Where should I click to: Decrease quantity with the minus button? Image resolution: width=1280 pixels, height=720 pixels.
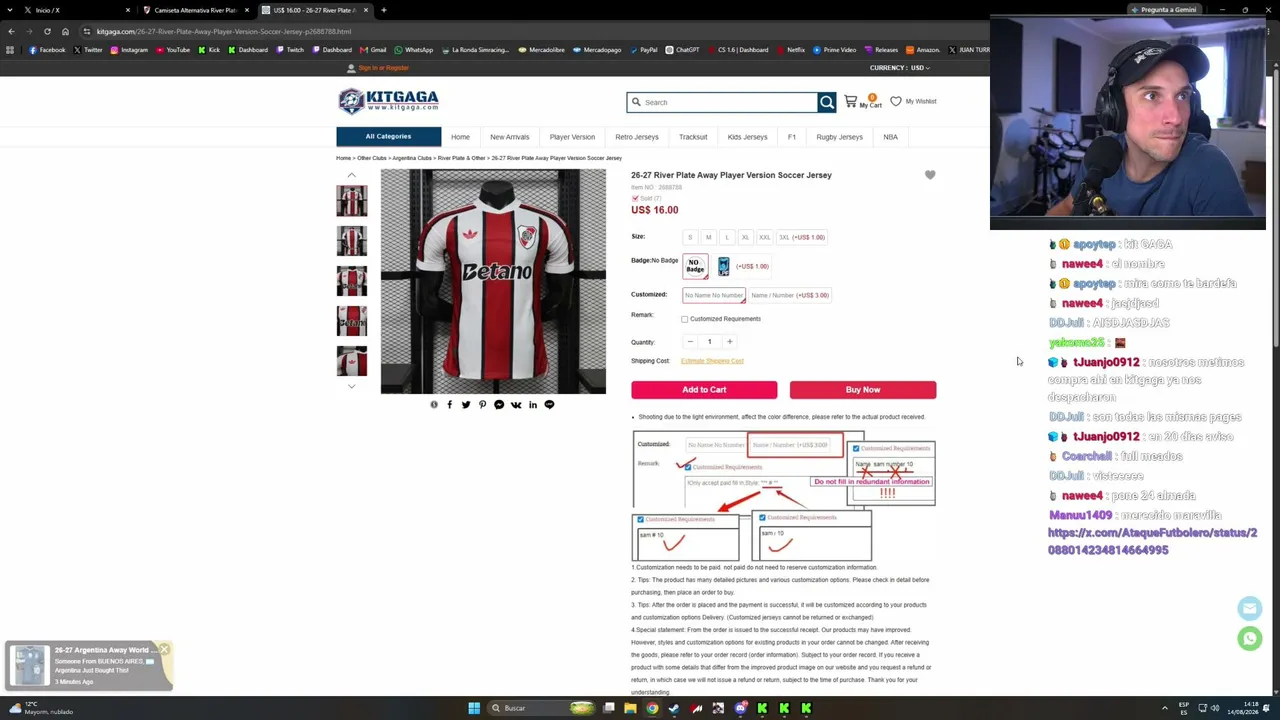point(690,342)
